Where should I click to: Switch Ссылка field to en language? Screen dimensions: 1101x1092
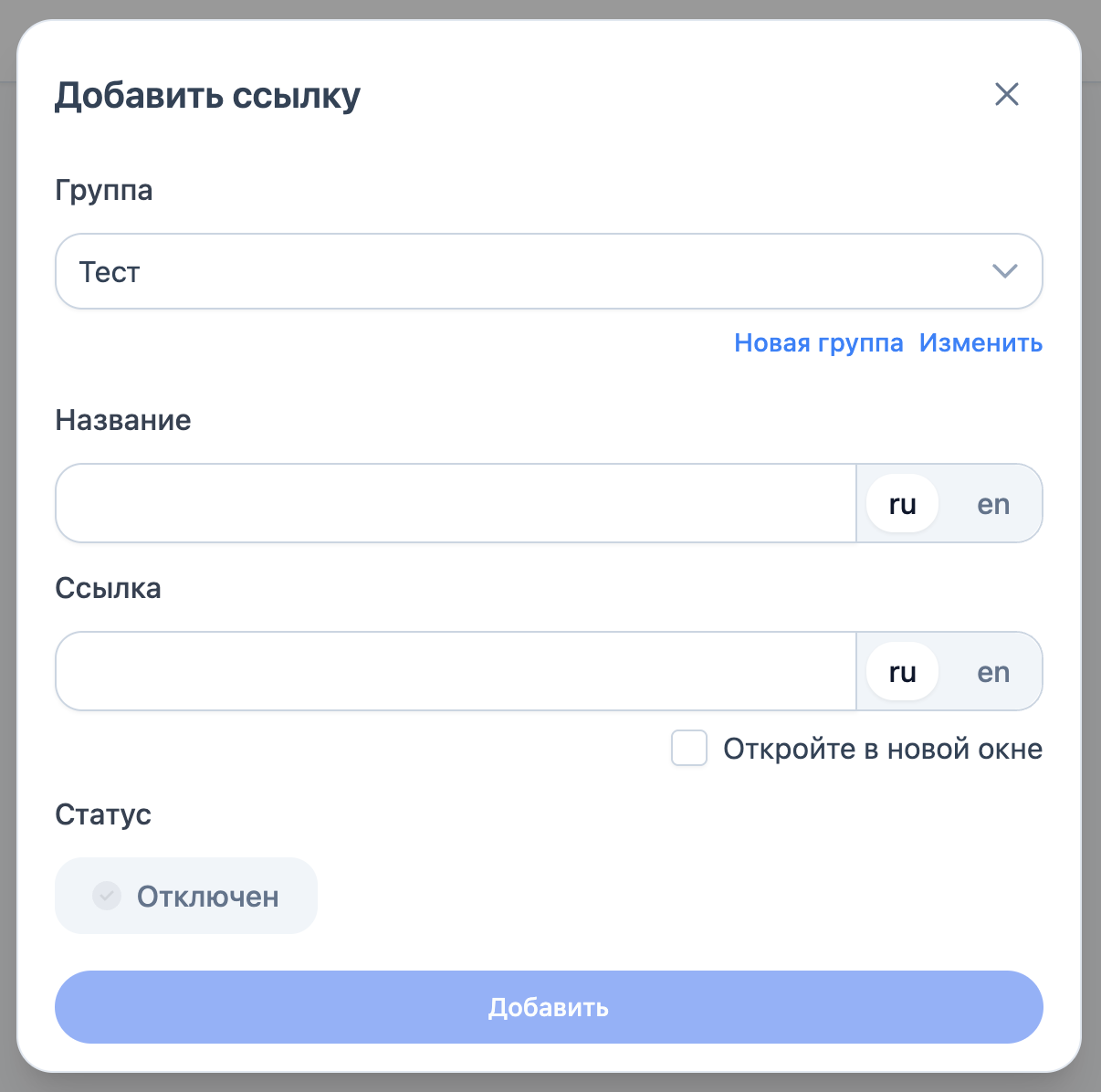click(993, 672)
